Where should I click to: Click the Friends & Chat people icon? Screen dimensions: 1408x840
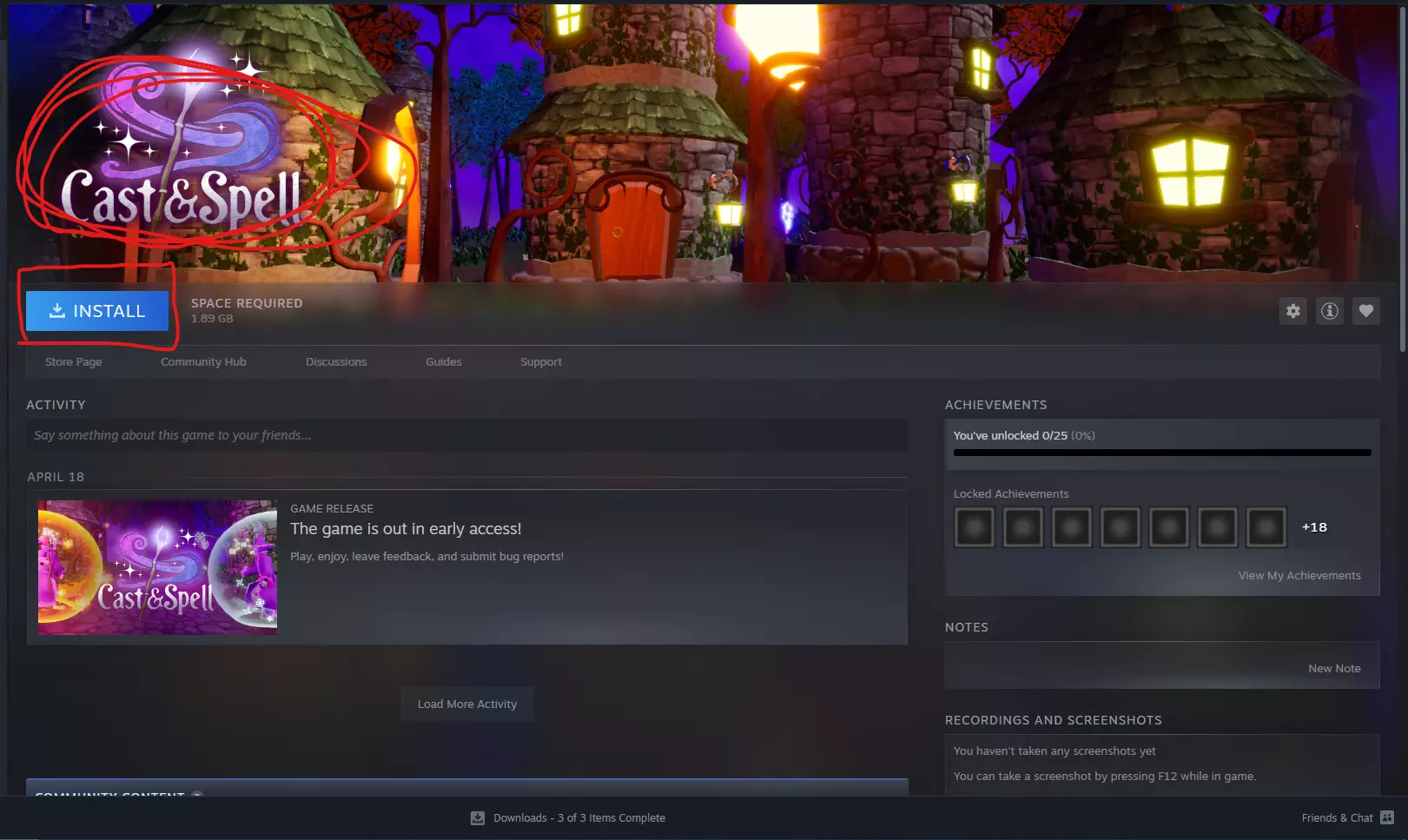click(x=1387, y=818)
